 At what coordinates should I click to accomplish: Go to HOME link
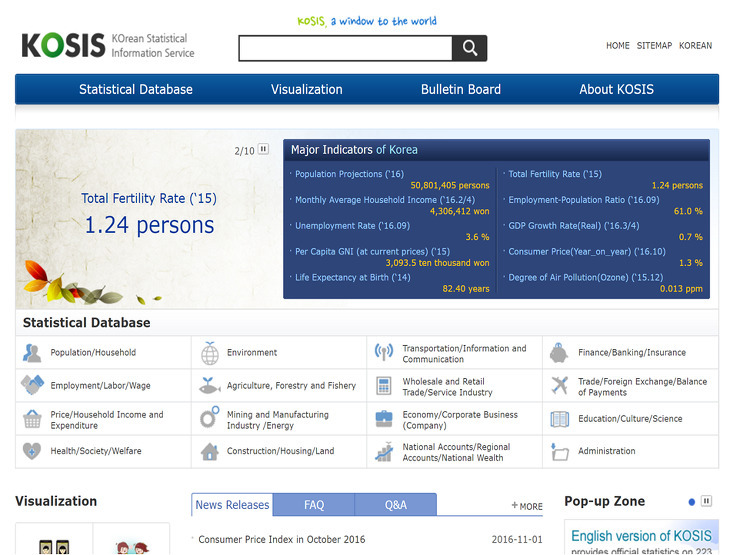[618, 46]
